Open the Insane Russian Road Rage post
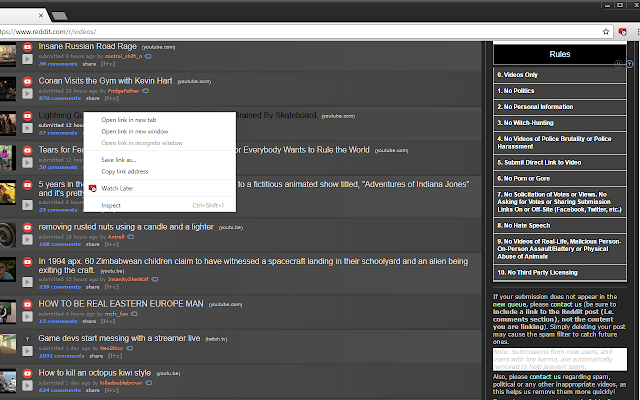Viewport: 640px width, 400px height. pos(87,47)
